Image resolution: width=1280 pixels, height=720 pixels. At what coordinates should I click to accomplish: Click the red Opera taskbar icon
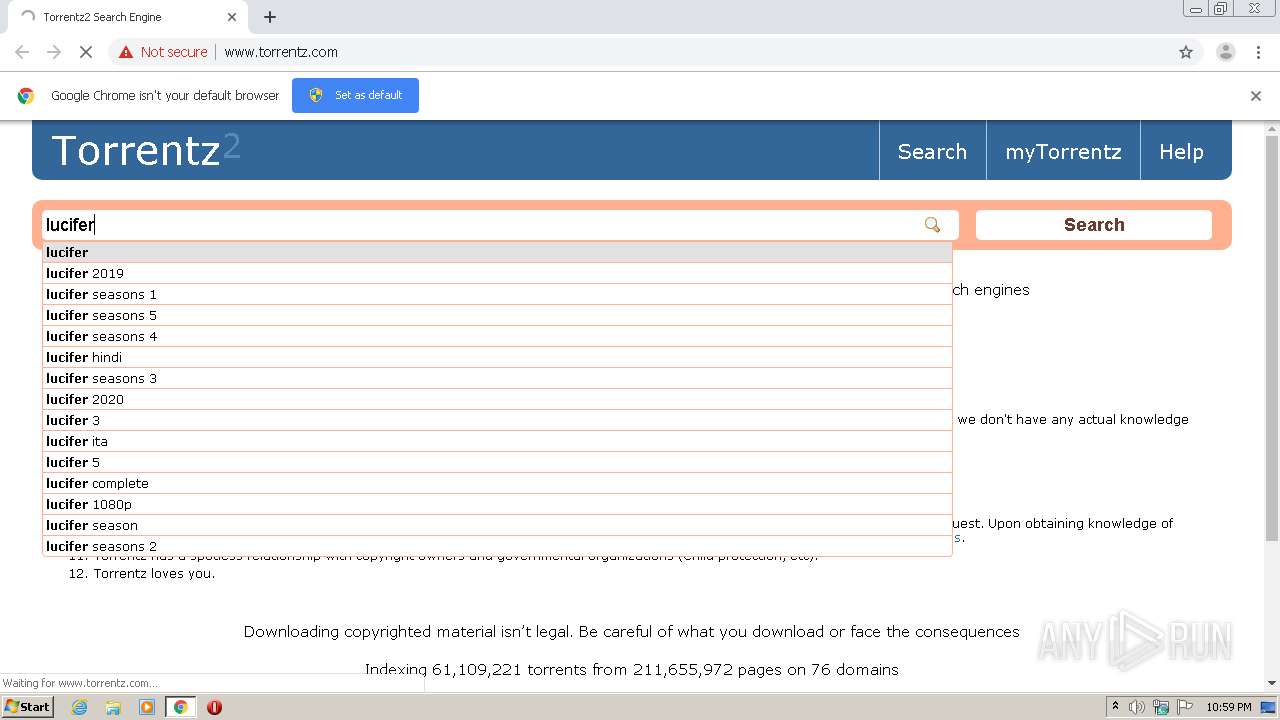pyautogui.click(x=214, y=707)
